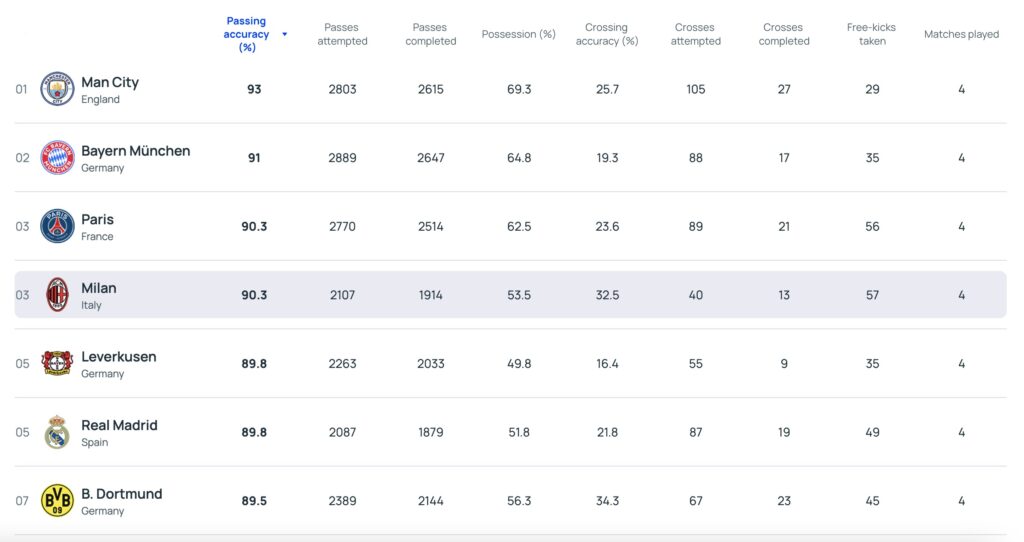Sort by Free-kicks taken header
This screenshot has height=542, width=1024.
[872, 34]
